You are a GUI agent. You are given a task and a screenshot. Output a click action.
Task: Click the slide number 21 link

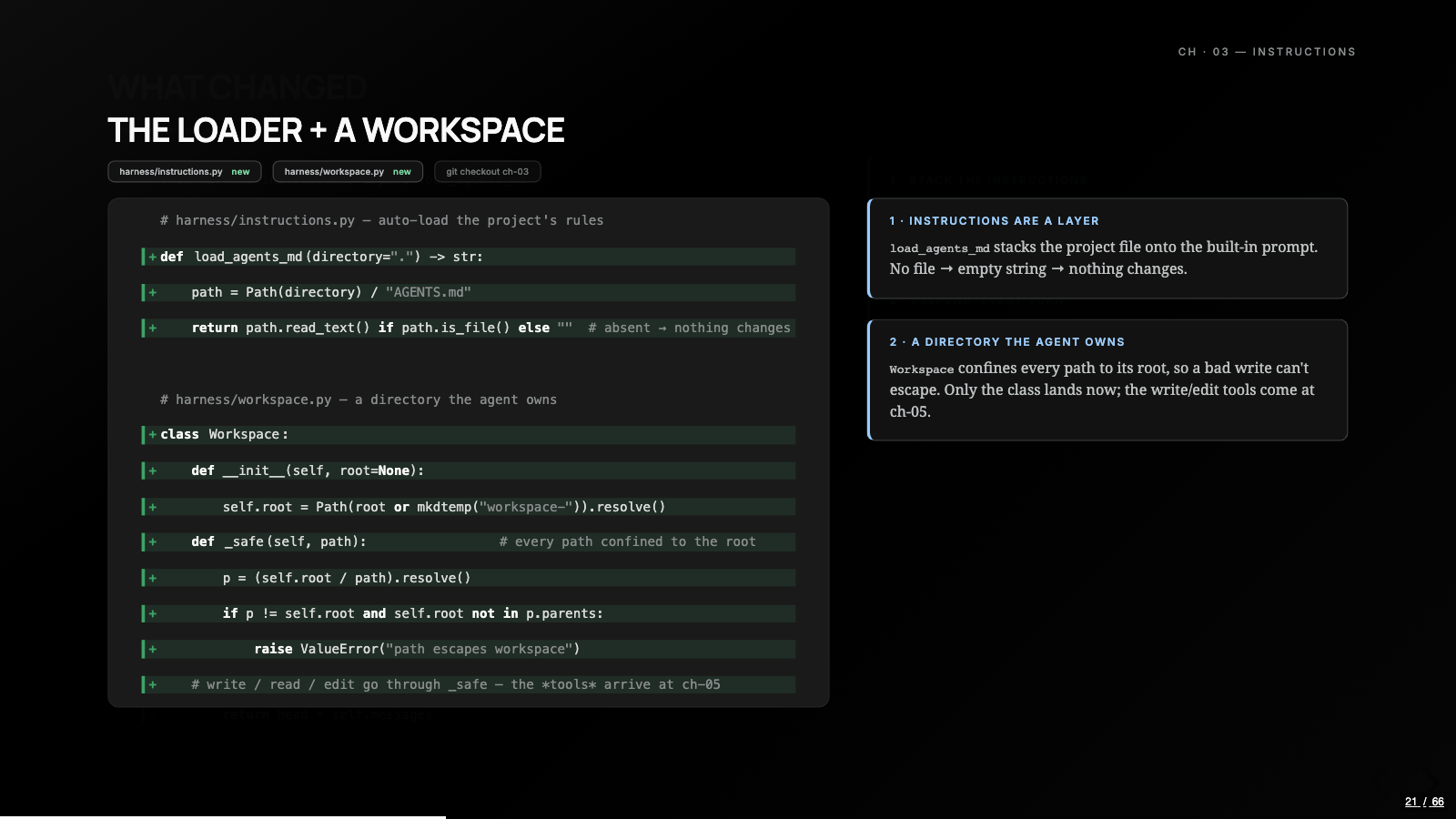coord(1411,802)
